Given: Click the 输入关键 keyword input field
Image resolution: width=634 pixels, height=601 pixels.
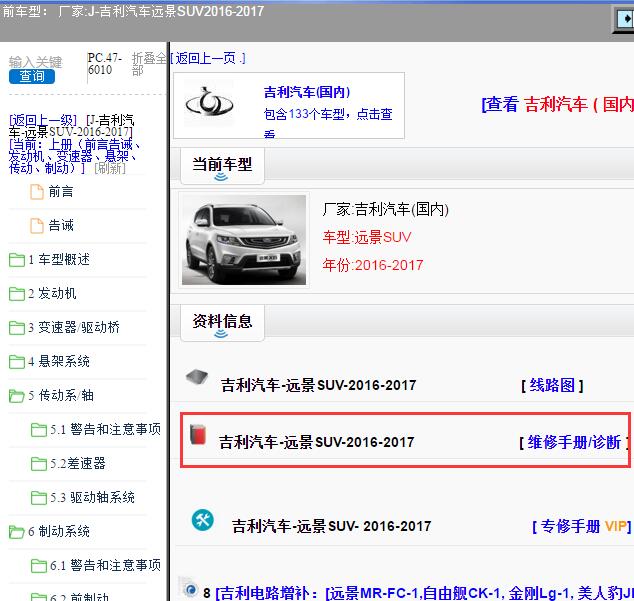Looking at the screenshot, I should [x=36, y=62].
